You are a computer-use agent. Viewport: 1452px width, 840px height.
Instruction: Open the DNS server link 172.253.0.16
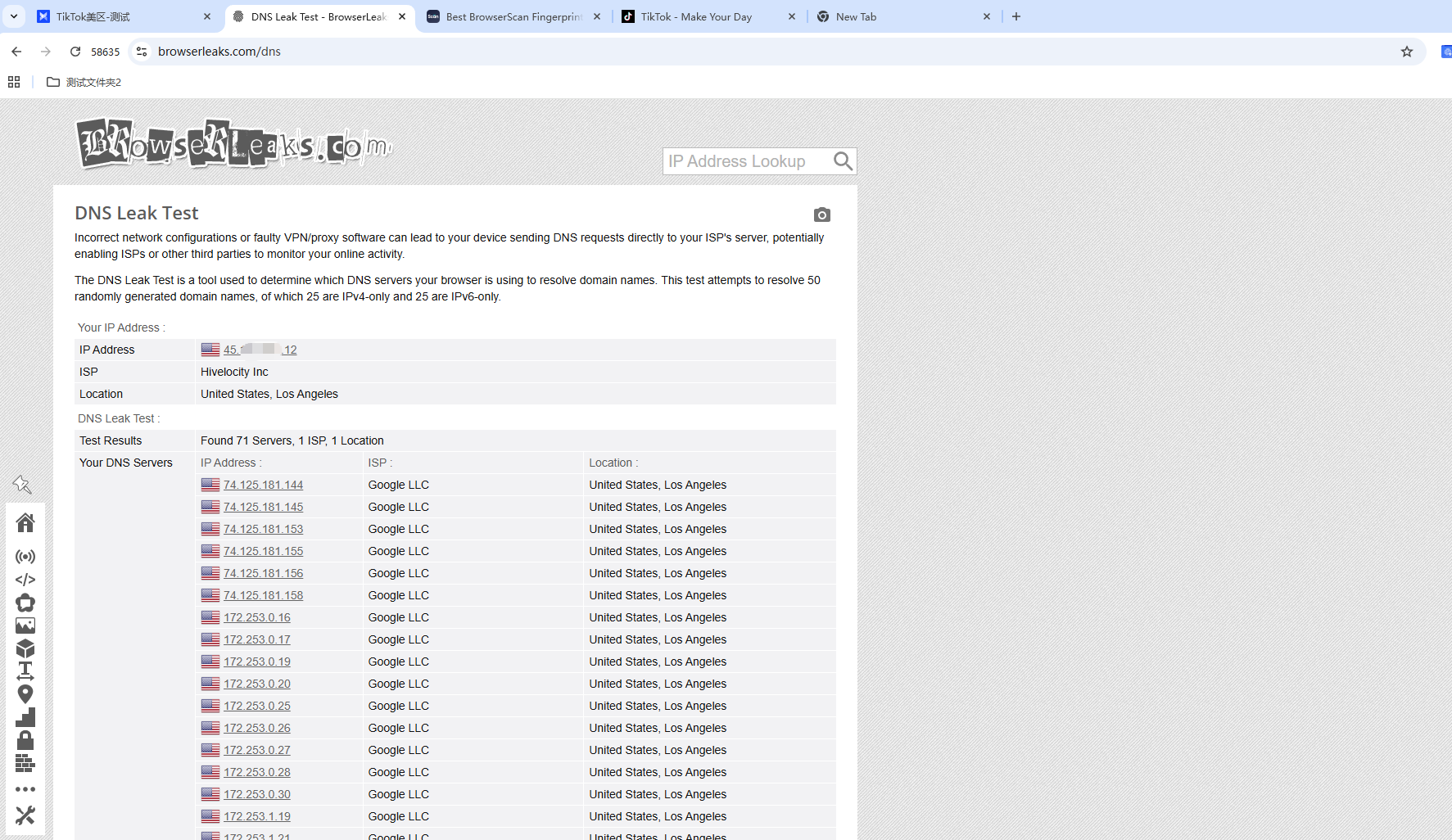point(256,617)
